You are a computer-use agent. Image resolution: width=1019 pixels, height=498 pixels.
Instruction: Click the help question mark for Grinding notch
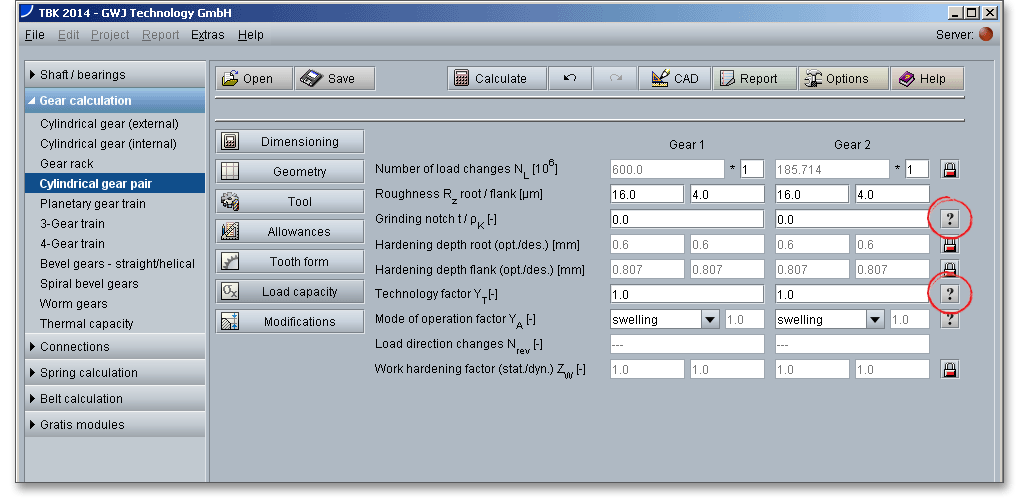(950, 218)
